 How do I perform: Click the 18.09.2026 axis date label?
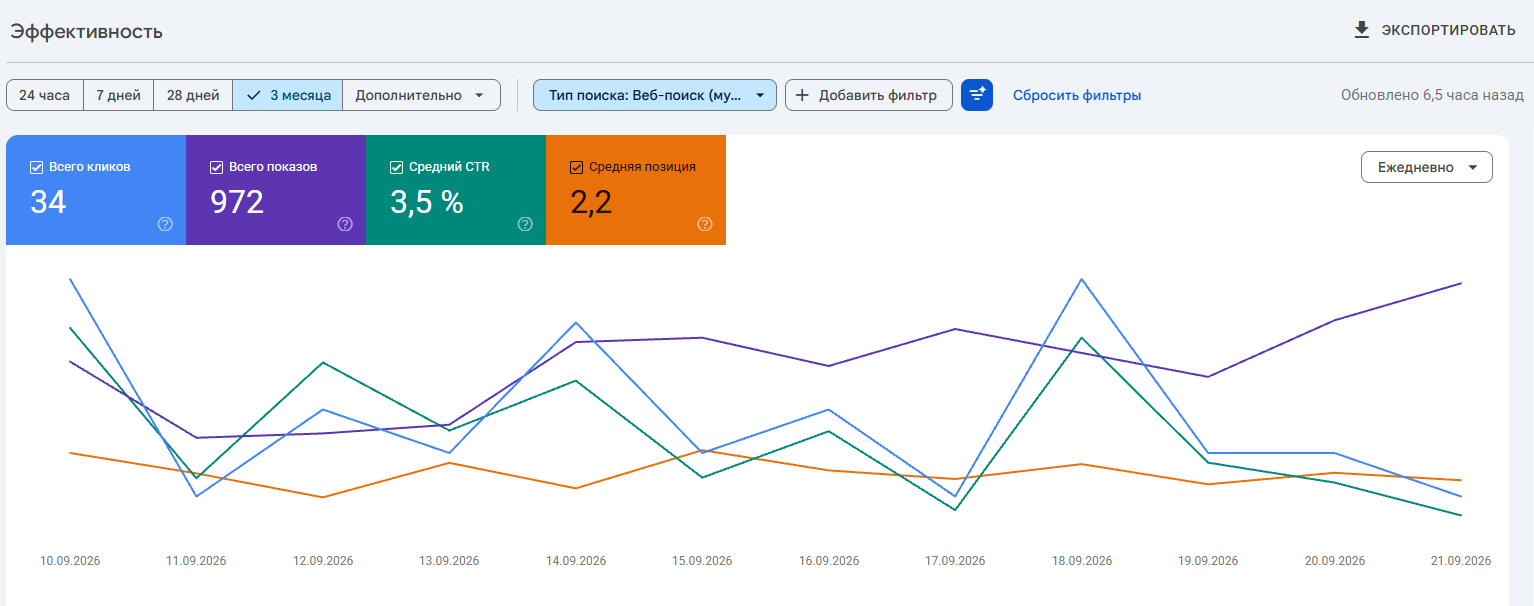click(1082, 561)
